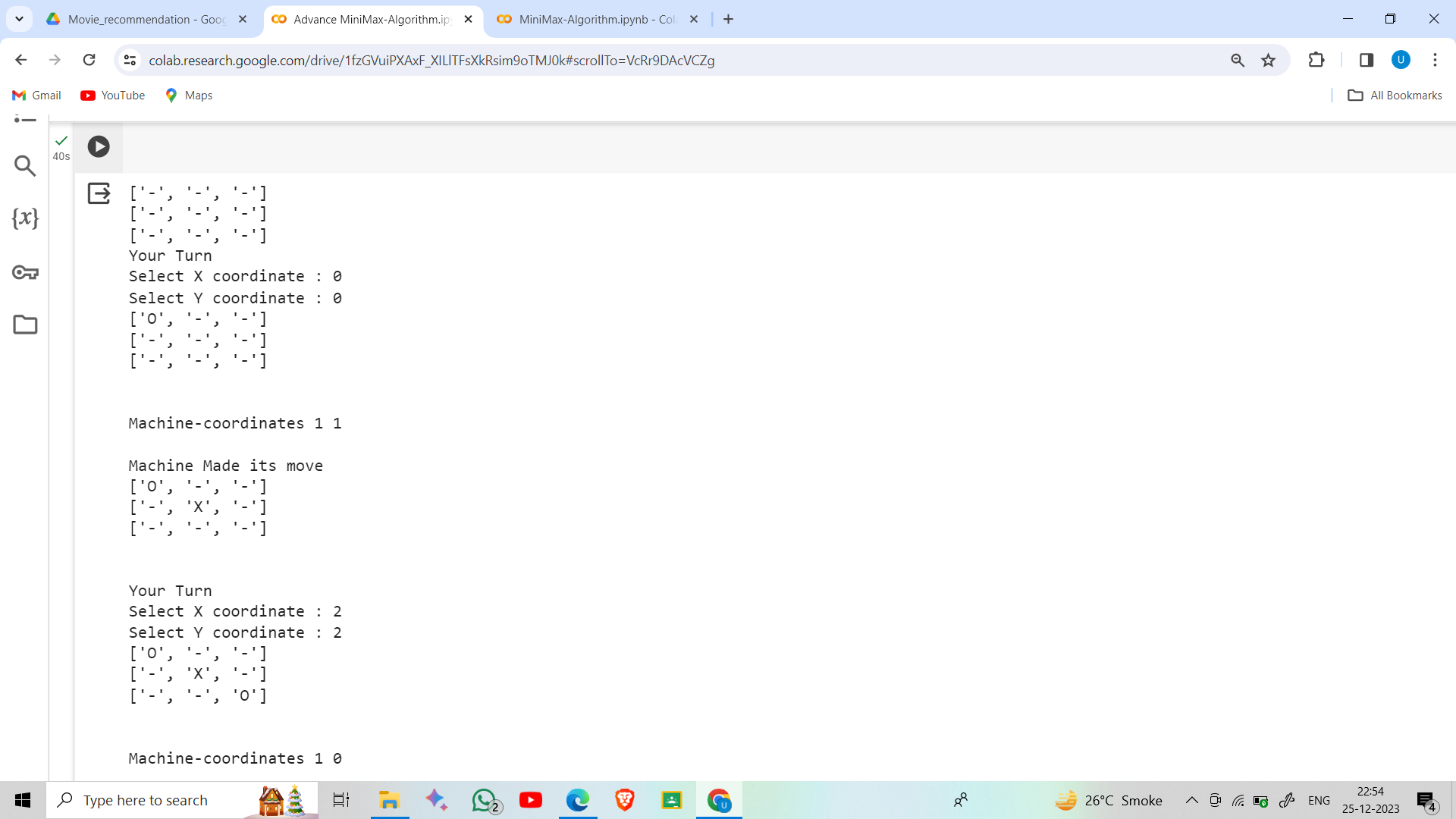Open the browser extensions puzzle icon
The height and width of the screenshot is (819, 1456).
[x=1316, y=60]
